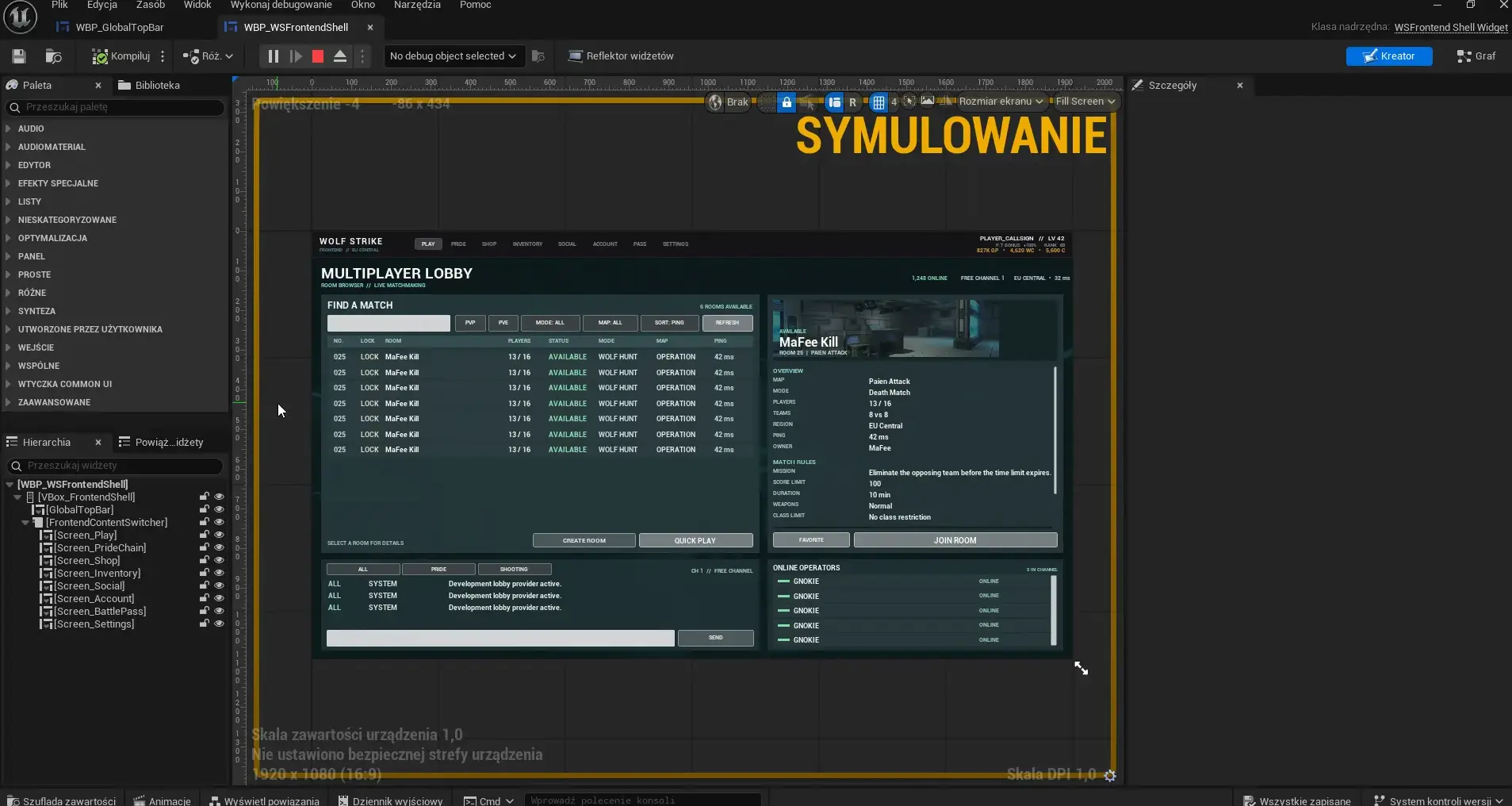Viewport: 1512px width, 806px height.
Task: Click the localization globe icon
Action: pyautogui.click(x=715, y=102)
